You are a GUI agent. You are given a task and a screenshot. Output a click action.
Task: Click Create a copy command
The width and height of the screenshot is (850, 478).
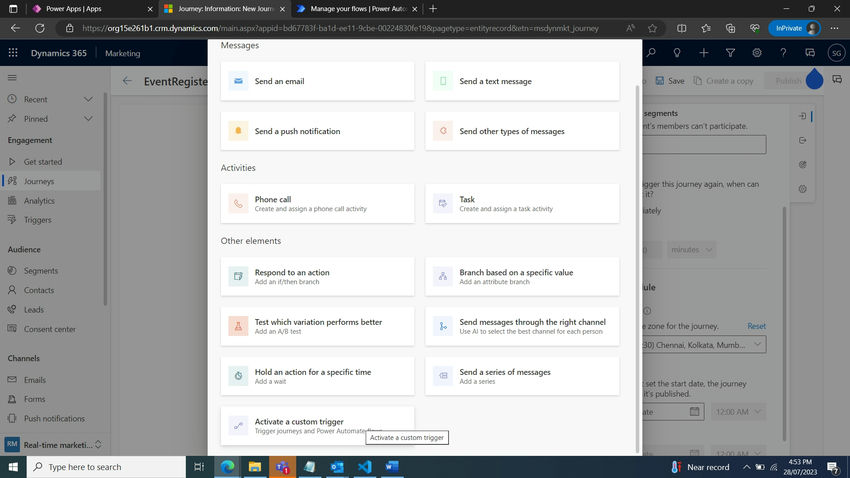coord(724,81)
